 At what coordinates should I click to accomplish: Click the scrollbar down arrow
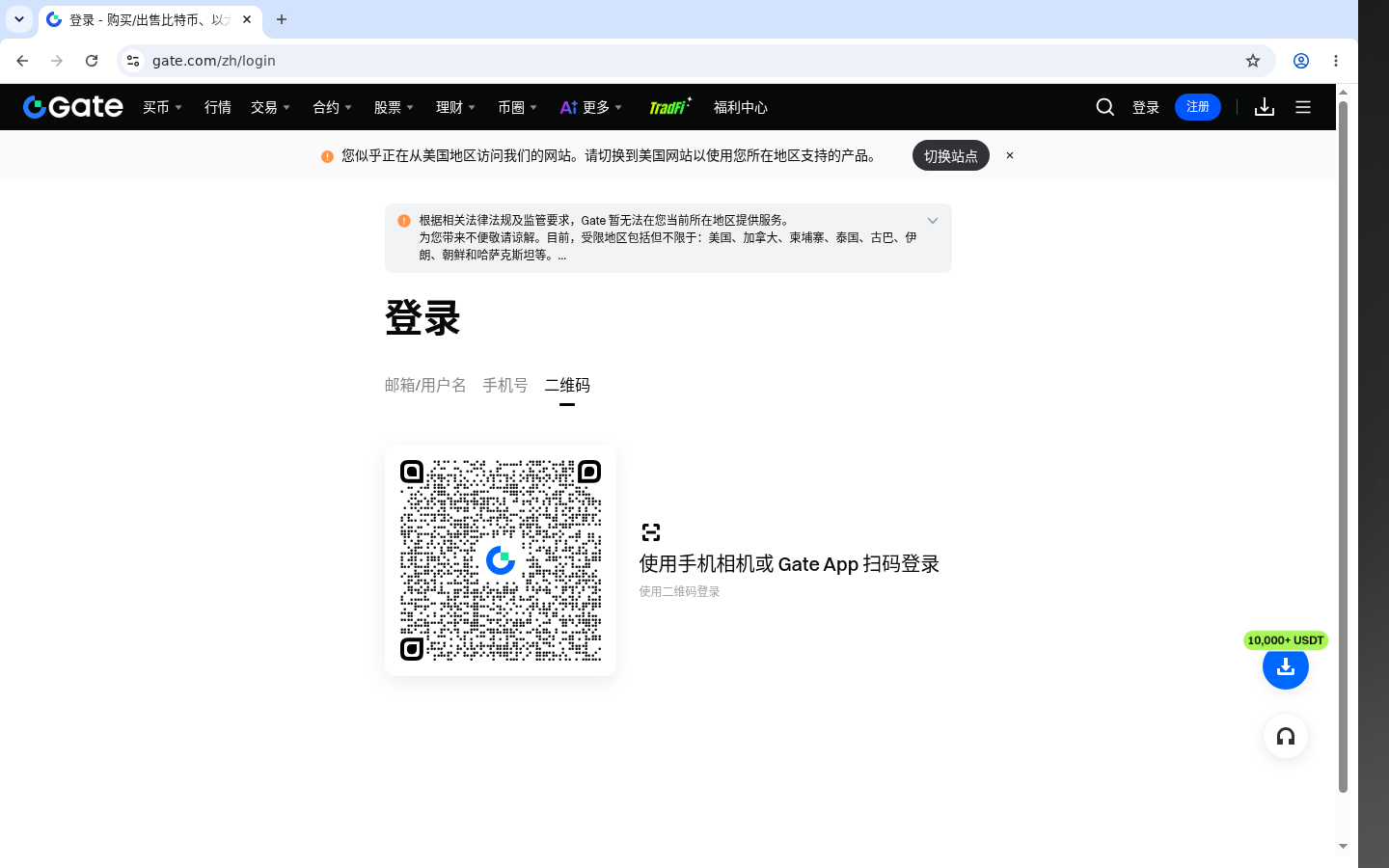click(1343, 847)
